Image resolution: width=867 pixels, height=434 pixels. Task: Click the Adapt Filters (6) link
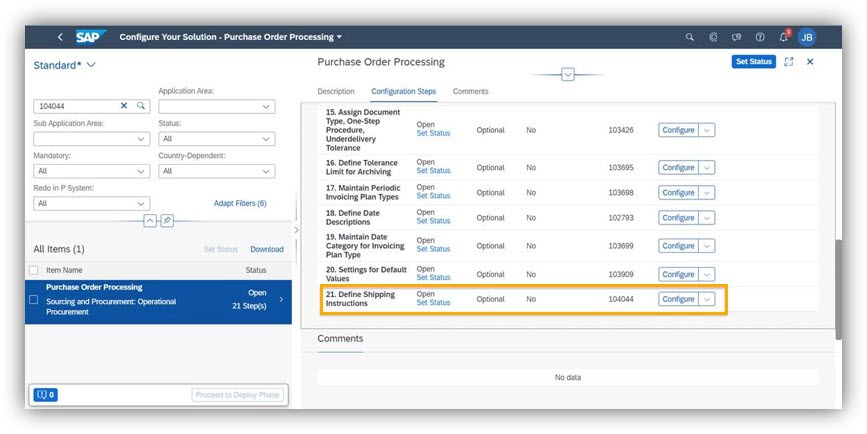pos(240,203)
